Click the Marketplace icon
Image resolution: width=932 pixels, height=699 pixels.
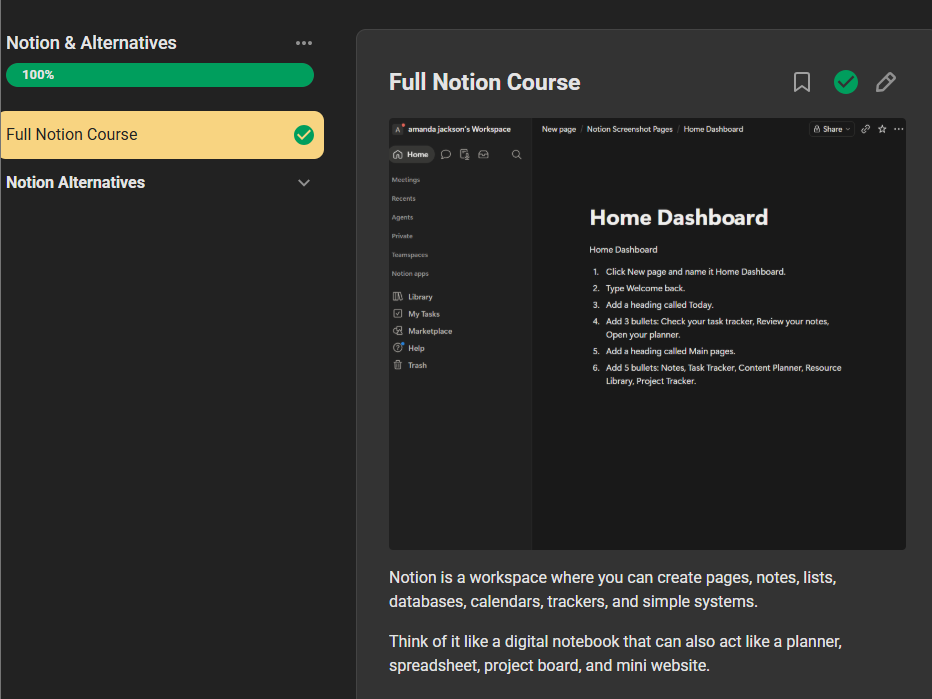pyautogui.click(x=398, y=331)
